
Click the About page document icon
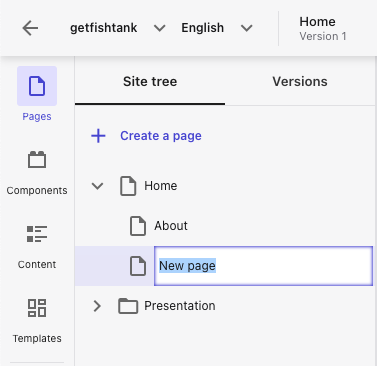point(138,226)
